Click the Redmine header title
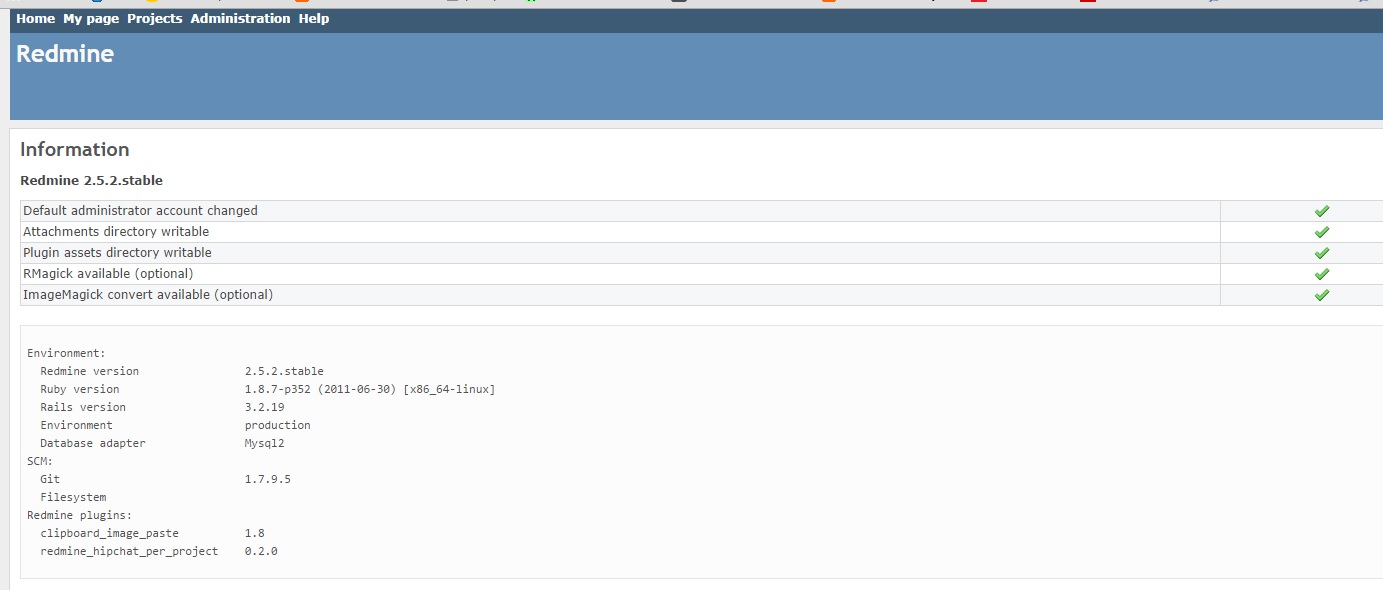1383x590 pixels. click(x=65, y=54)
